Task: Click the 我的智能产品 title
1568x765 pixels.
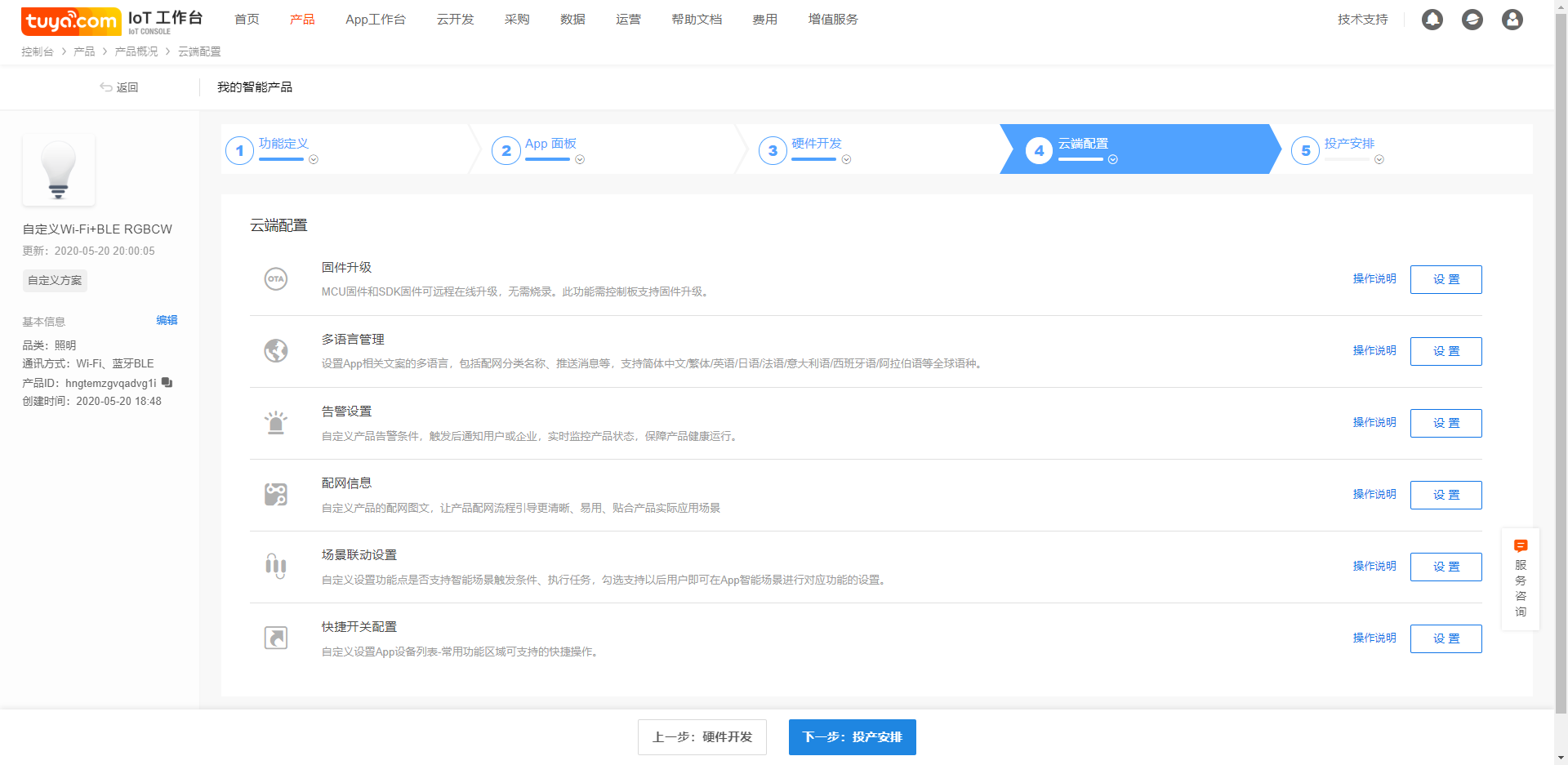Action: pos(255,87)
